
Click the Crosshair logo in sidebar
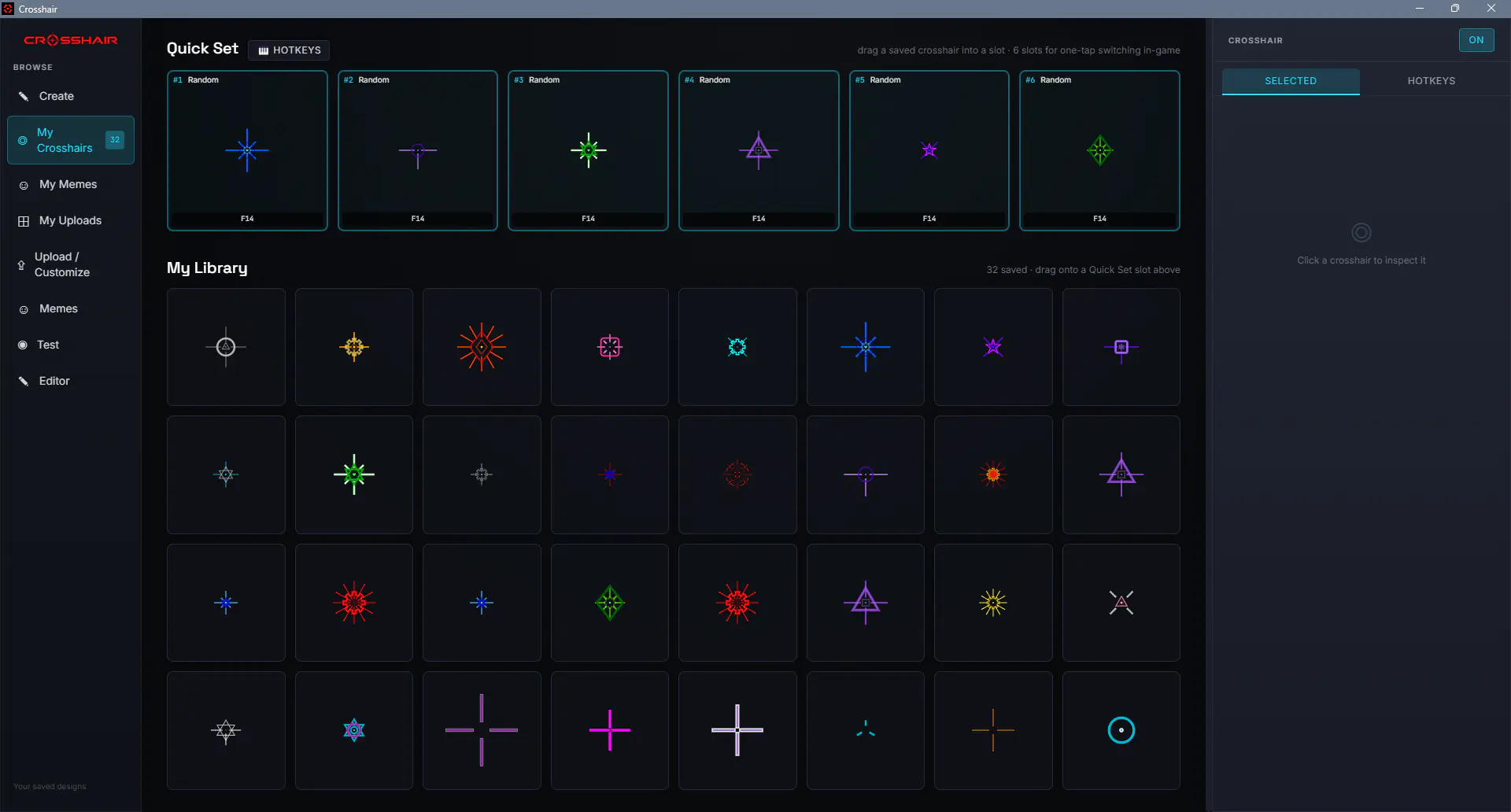click(x=71, y=40)
